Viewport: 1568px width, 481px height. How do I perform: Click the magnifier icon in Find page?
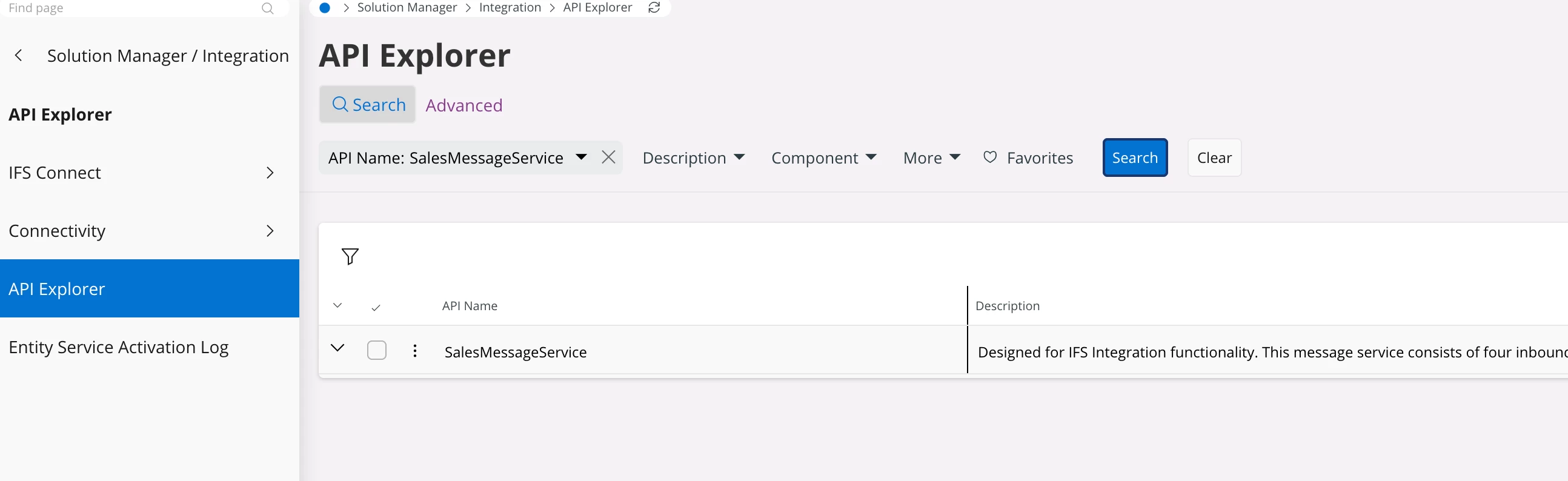tap(267, 8)
